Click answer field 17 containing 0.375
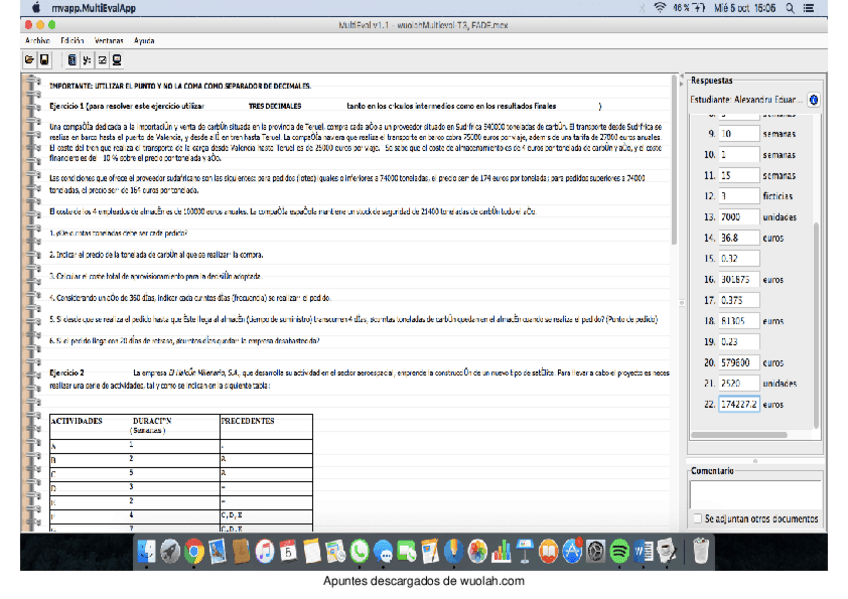Screen dimensions: 848x599 pos(739,300)
